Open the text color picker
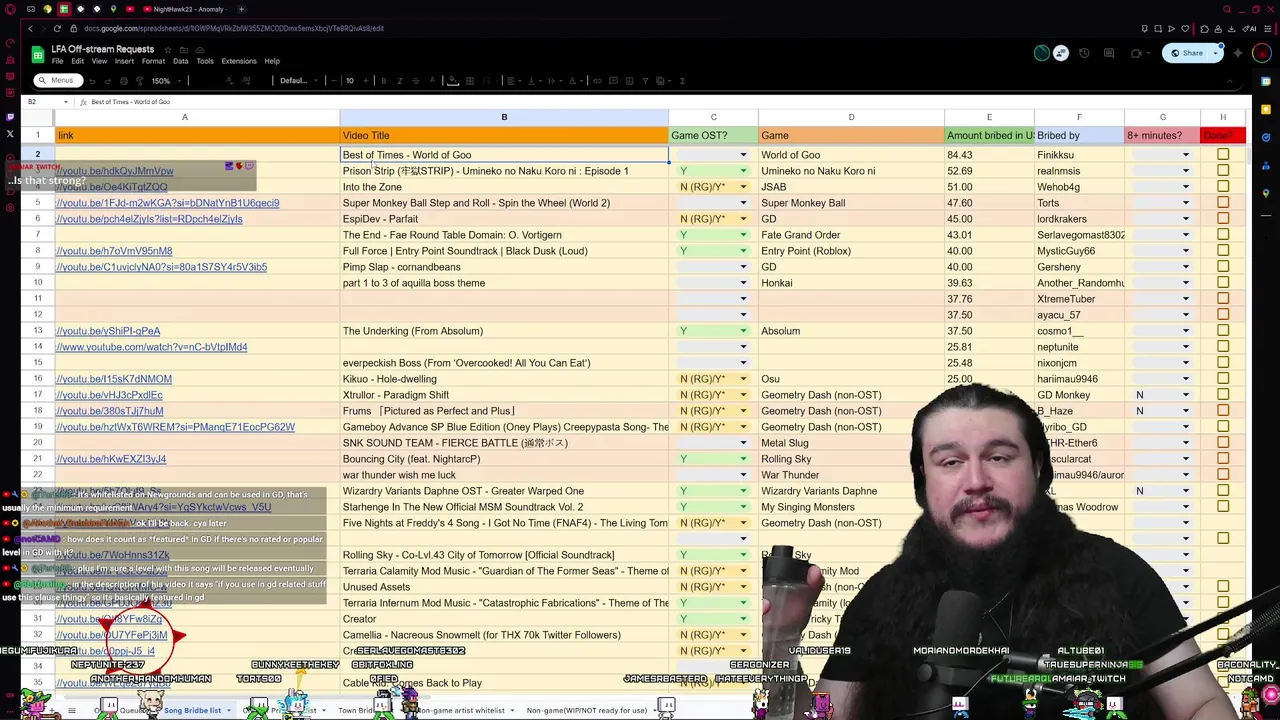Image resolution: width=1280 pixels, height=720 pixels. [x=432, y=81]
